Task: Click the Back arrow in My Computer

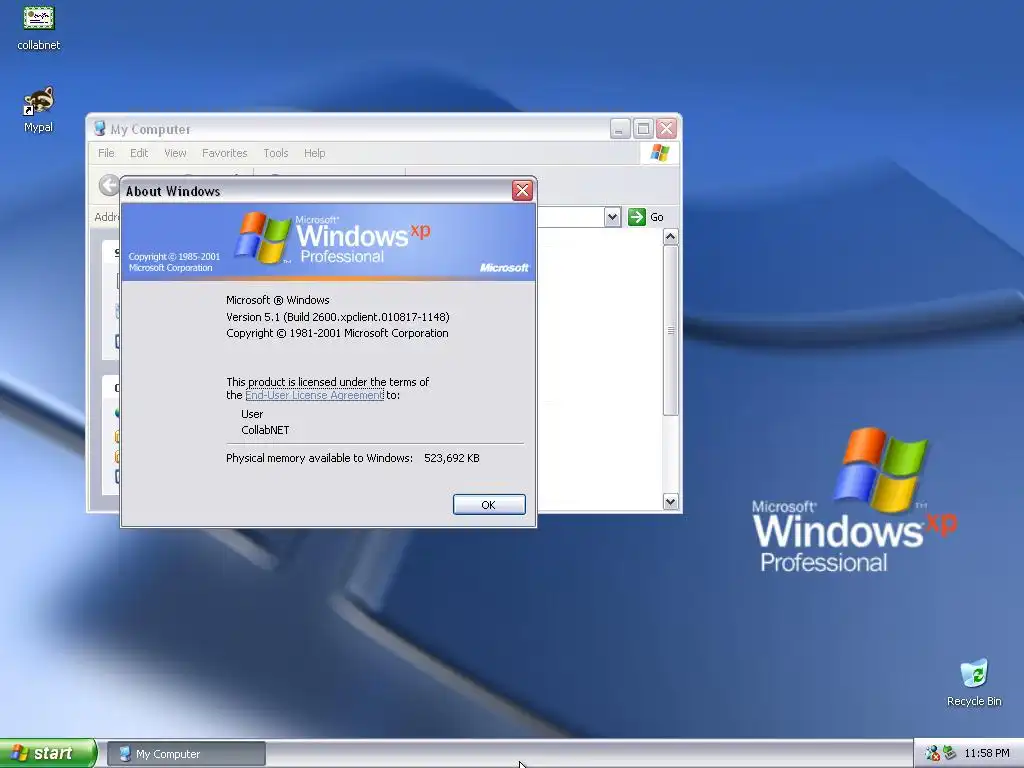Action: (109, 185)
